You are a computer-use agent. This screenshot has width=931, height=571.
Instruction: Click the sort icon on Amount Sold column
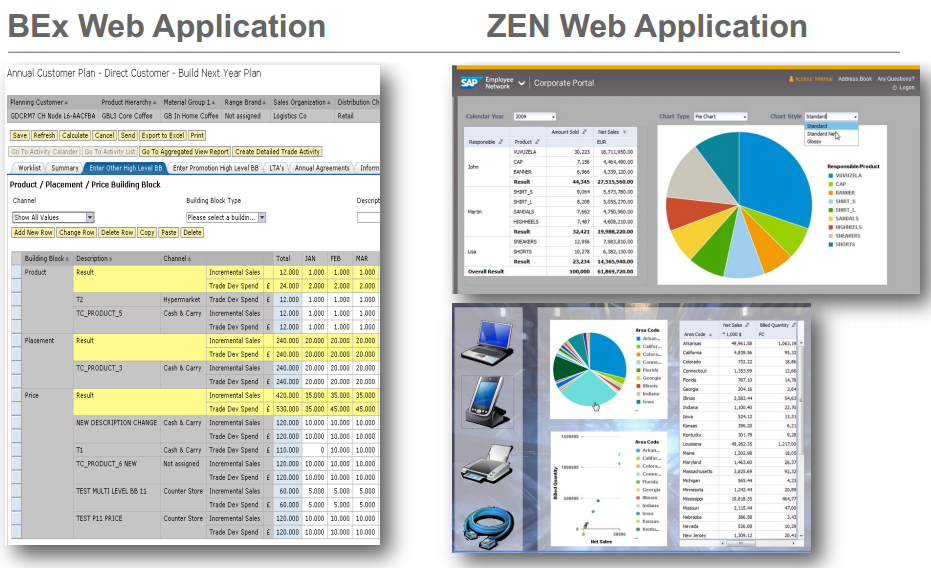click(583, 132)
